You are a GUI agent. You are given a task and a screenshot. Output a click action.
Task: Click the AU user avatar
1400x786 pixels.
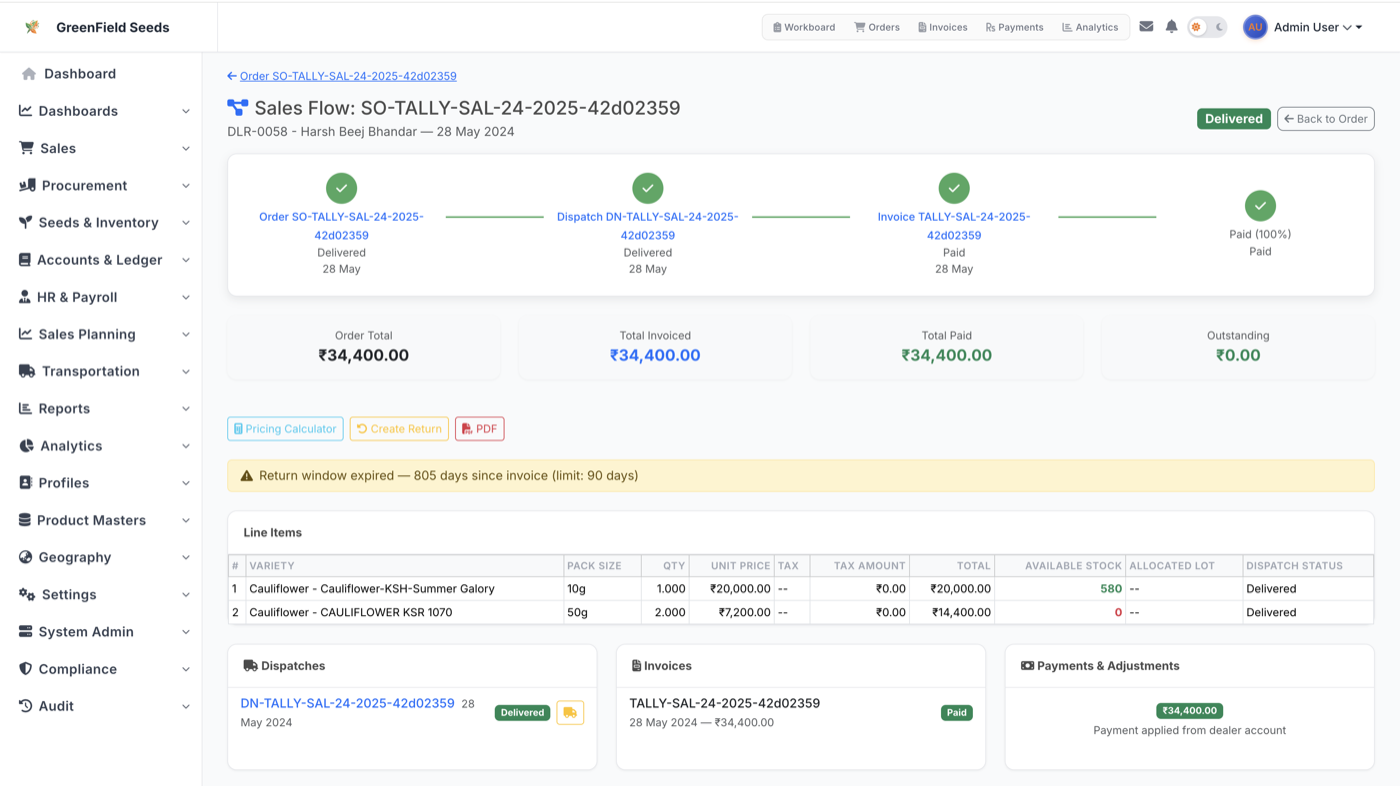(x=1255, y=27)
